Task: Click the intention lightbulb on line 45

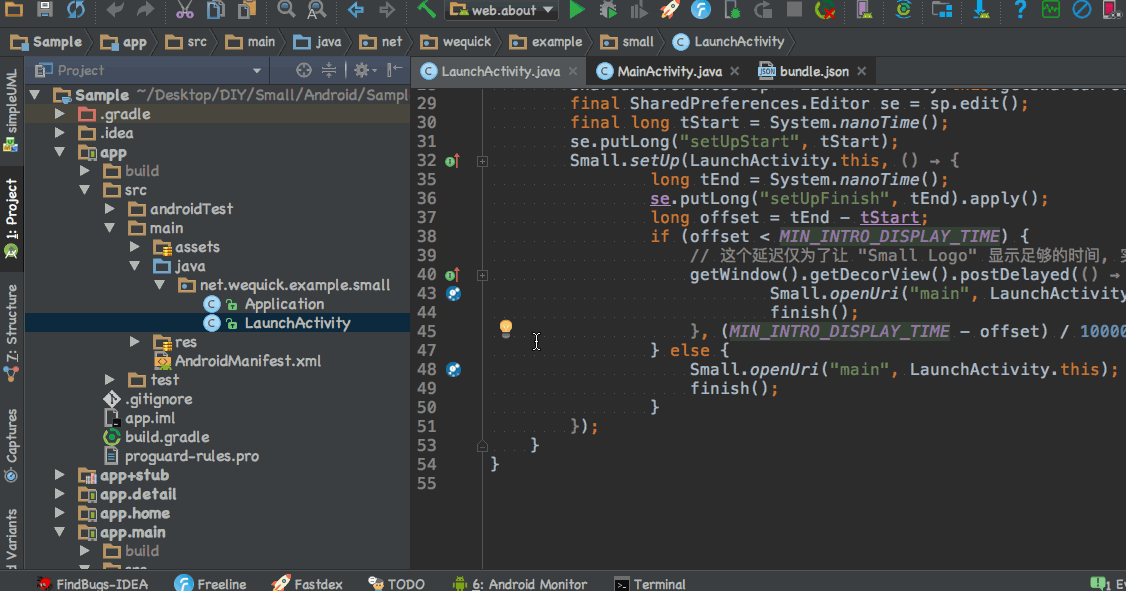Action: pyautogui.click(x=506, y=328)
